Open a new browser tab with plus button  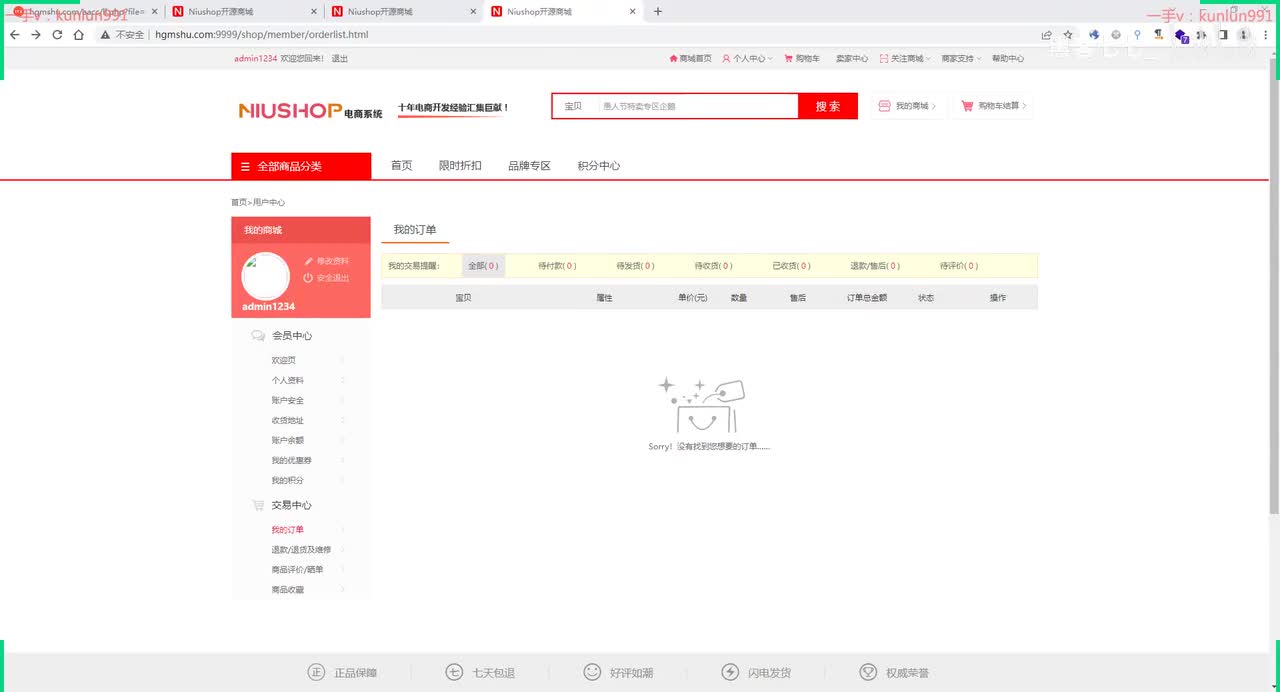[x=657, y=12]
